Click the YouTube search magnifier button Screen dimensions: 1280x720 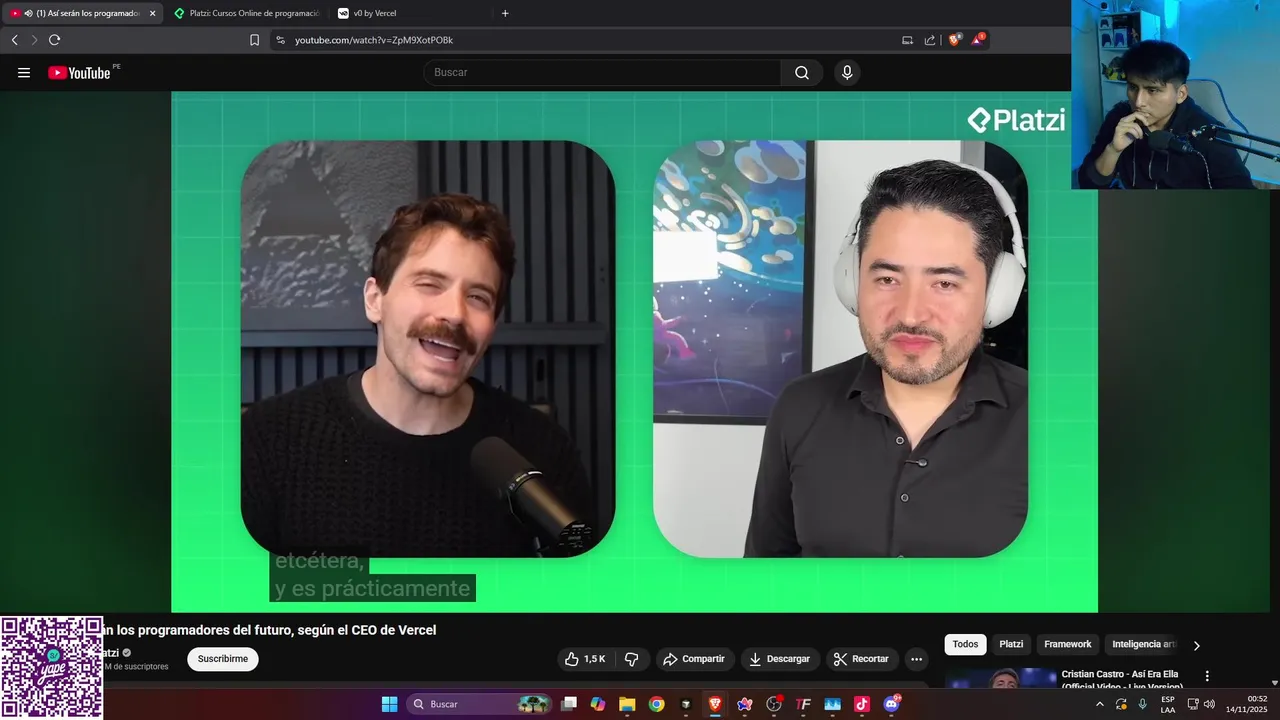coord(802,72)
